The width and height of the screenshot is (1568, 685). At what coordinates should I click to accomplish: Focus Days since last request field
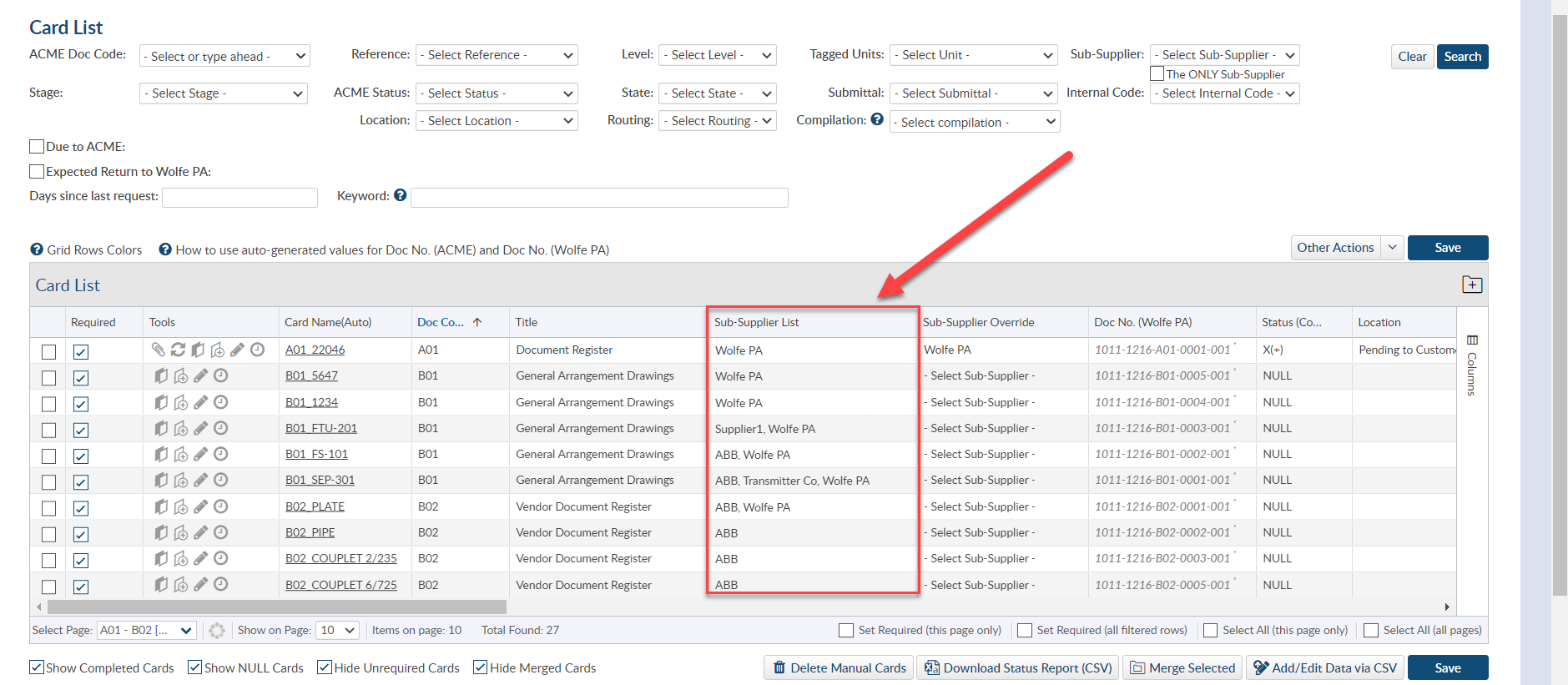pyautogui.click(x=239, y=197)
